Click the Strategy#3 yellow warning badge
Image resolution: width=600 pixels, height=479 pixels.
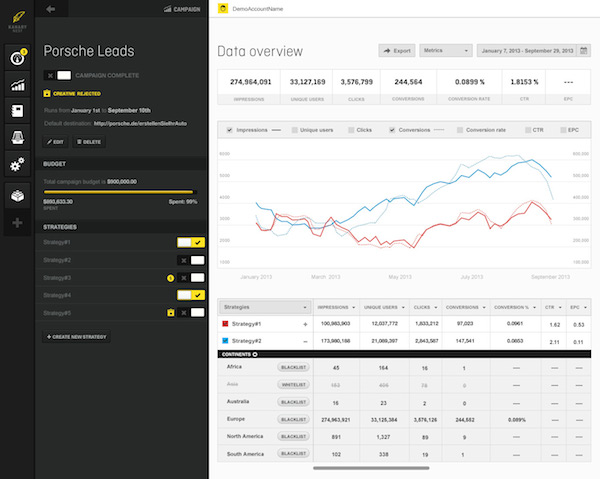point(171,278)
